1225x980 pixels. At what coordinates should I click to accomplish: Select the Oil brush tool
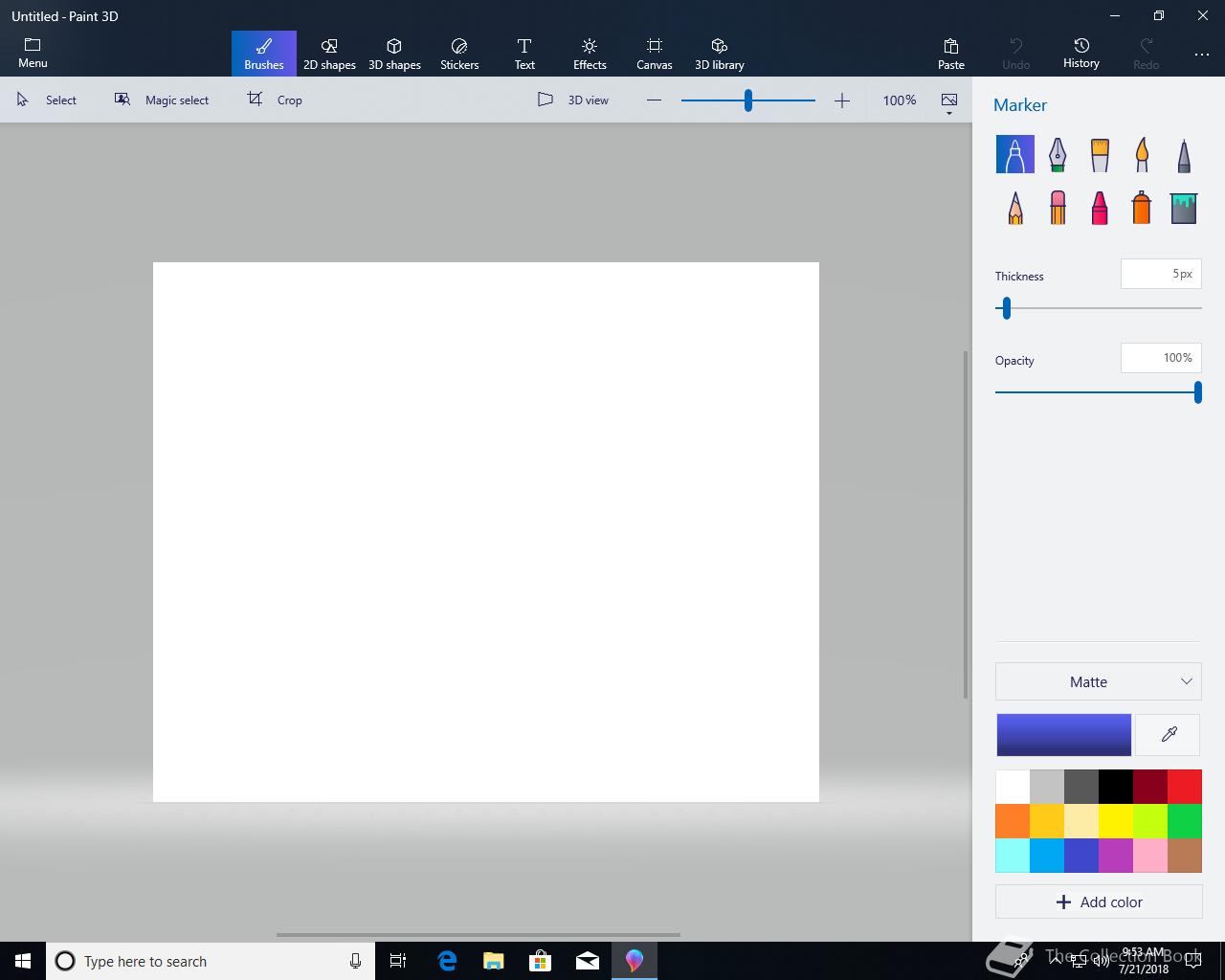pos(1100,154)
